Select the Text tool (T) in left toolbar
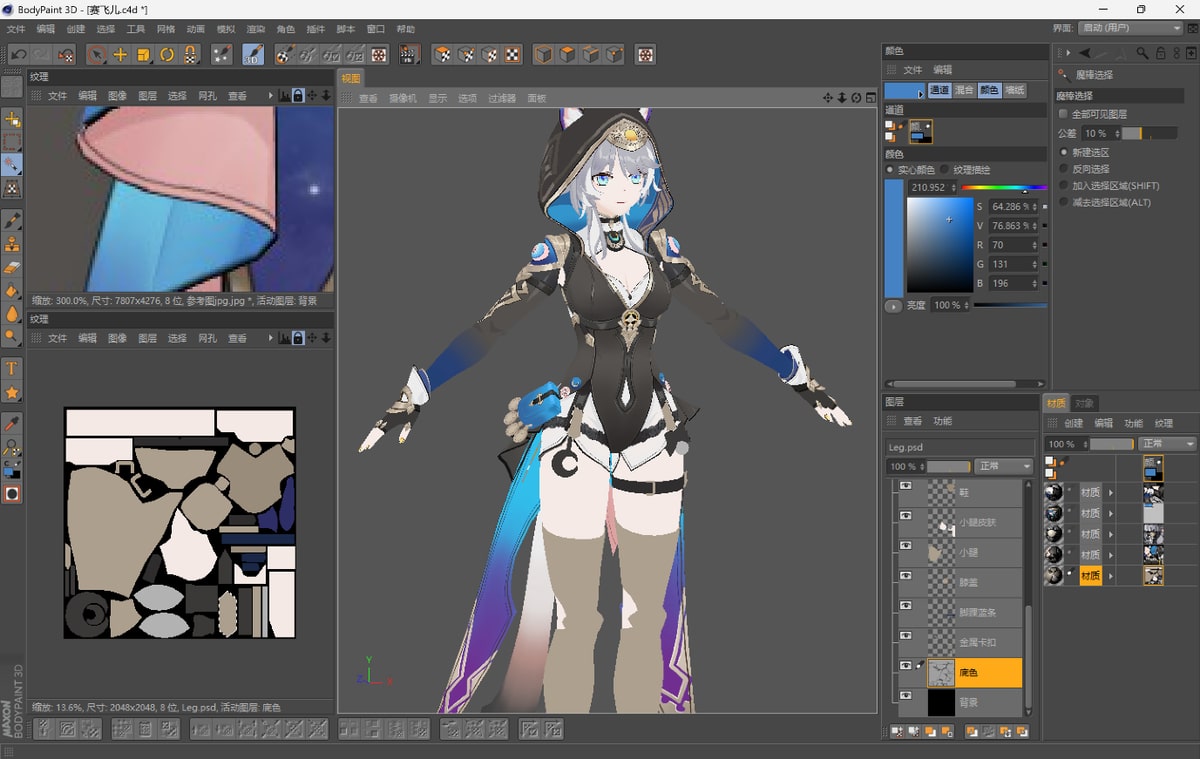 (x=12, y=368)
